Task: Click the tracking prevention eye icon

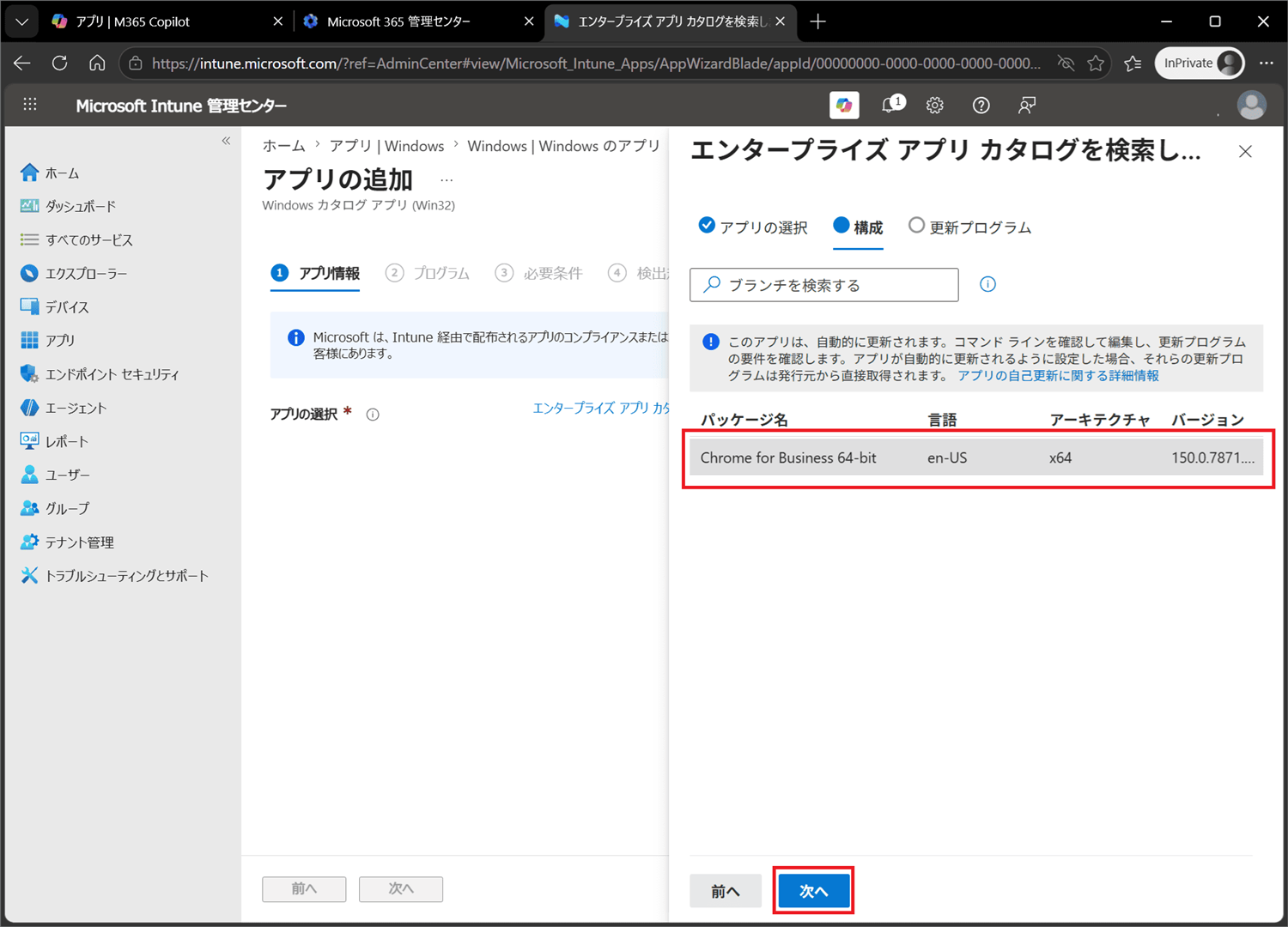Action: tap(1066, 64)
